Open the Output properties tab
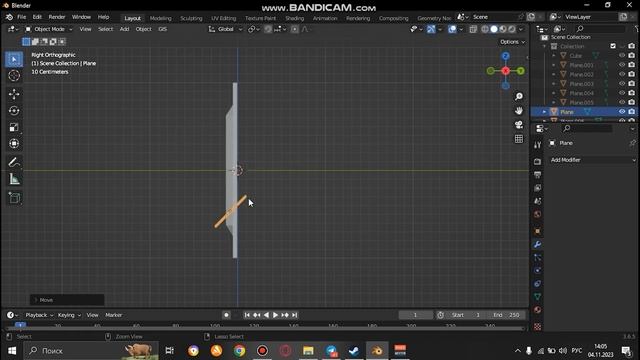 (x=538, y=175)
